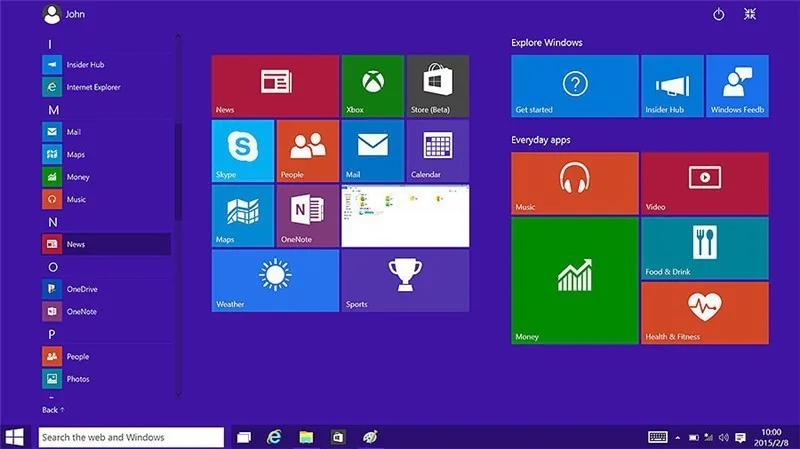Open the Store from the taskbar
The width and height of the screenshot is (800, 449).
coord(338,437)
